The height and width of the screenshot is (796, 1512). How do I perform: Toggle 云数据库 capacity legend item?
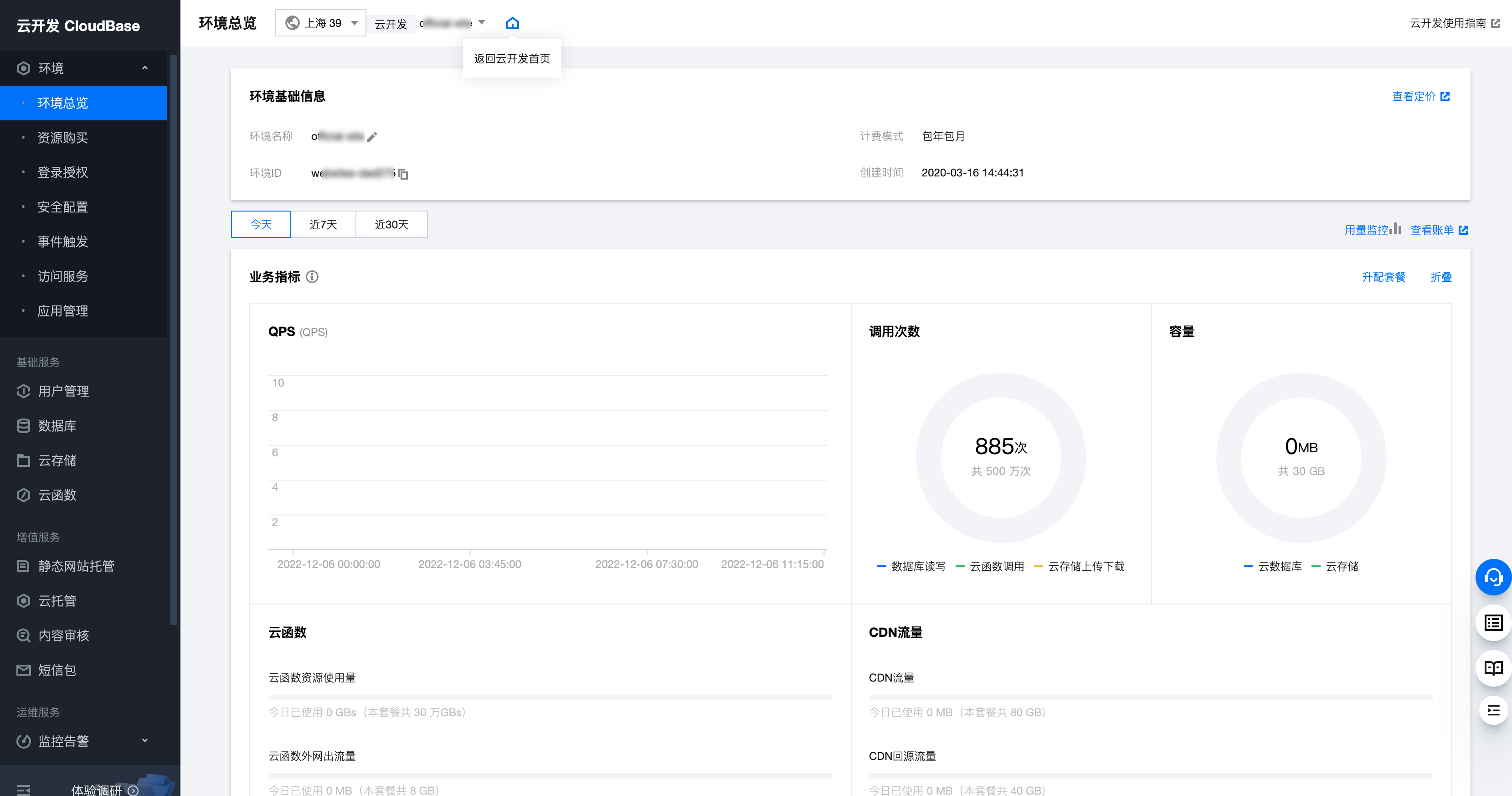1272,567
